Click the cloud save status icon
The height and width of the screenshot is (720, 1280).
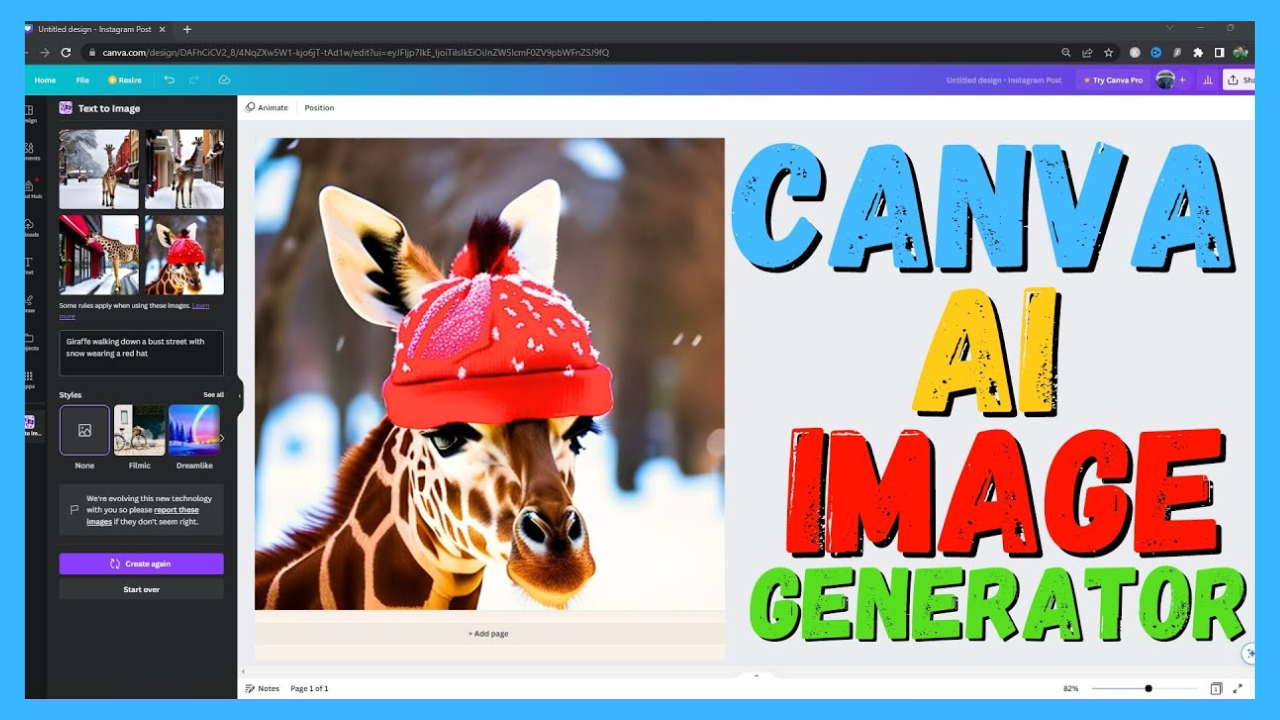224,80
